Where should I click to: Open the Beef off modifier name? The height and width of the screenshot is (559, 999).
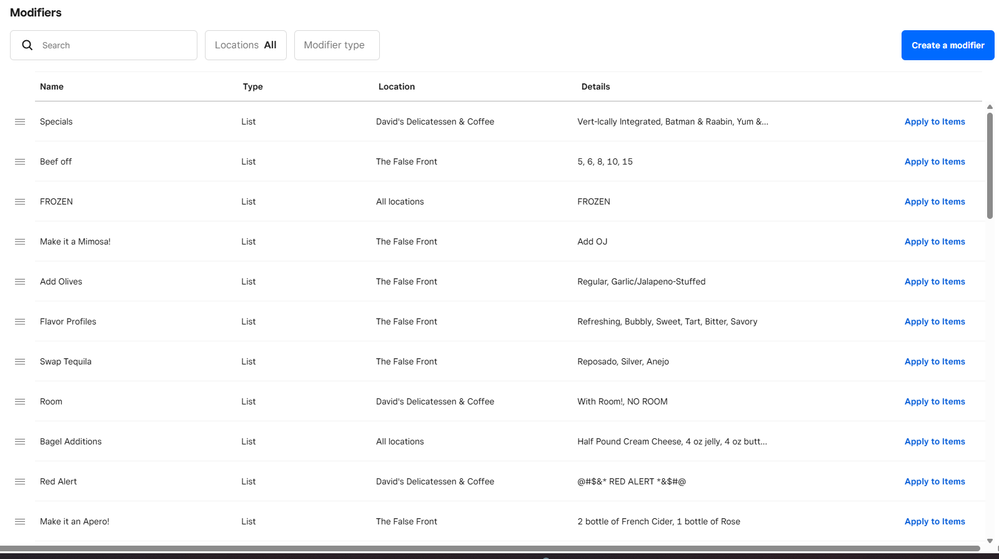coord(55,162)
